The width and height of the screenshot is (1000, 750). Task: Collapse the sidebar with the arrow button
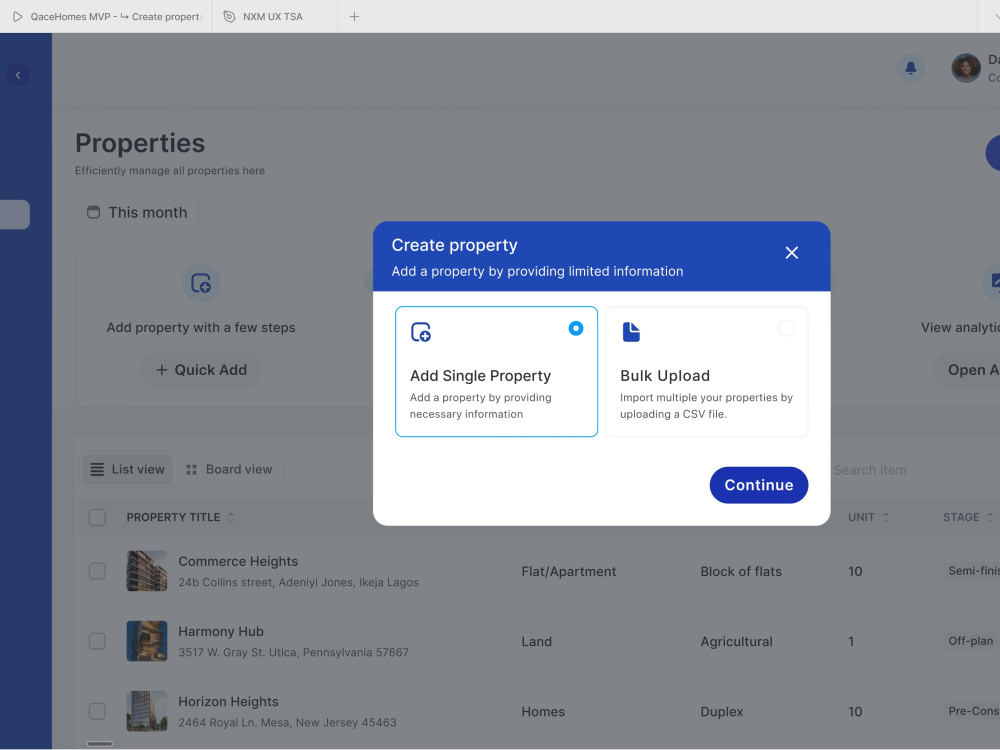18,75
